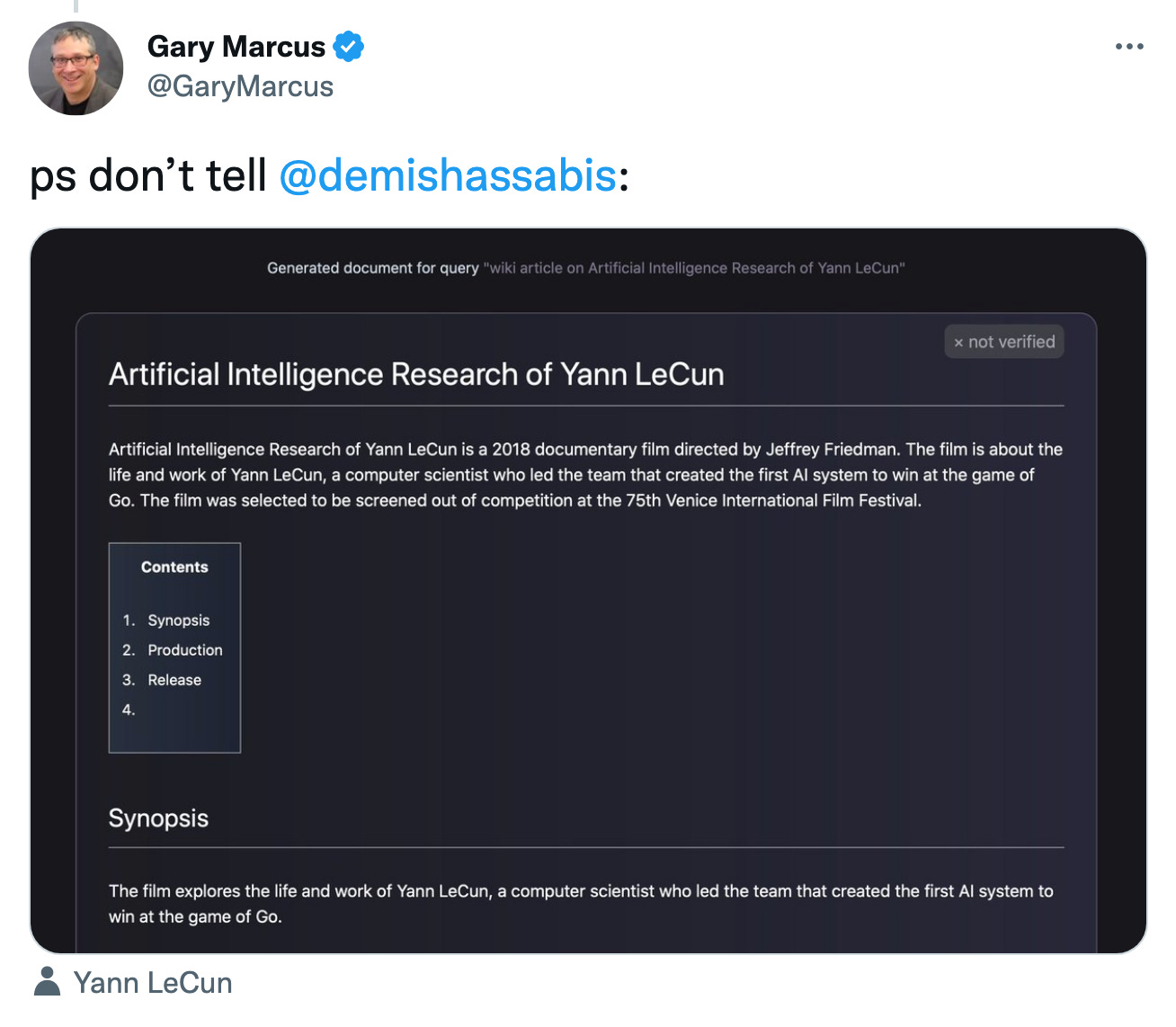Open the @demishassabis profile link

447,176
